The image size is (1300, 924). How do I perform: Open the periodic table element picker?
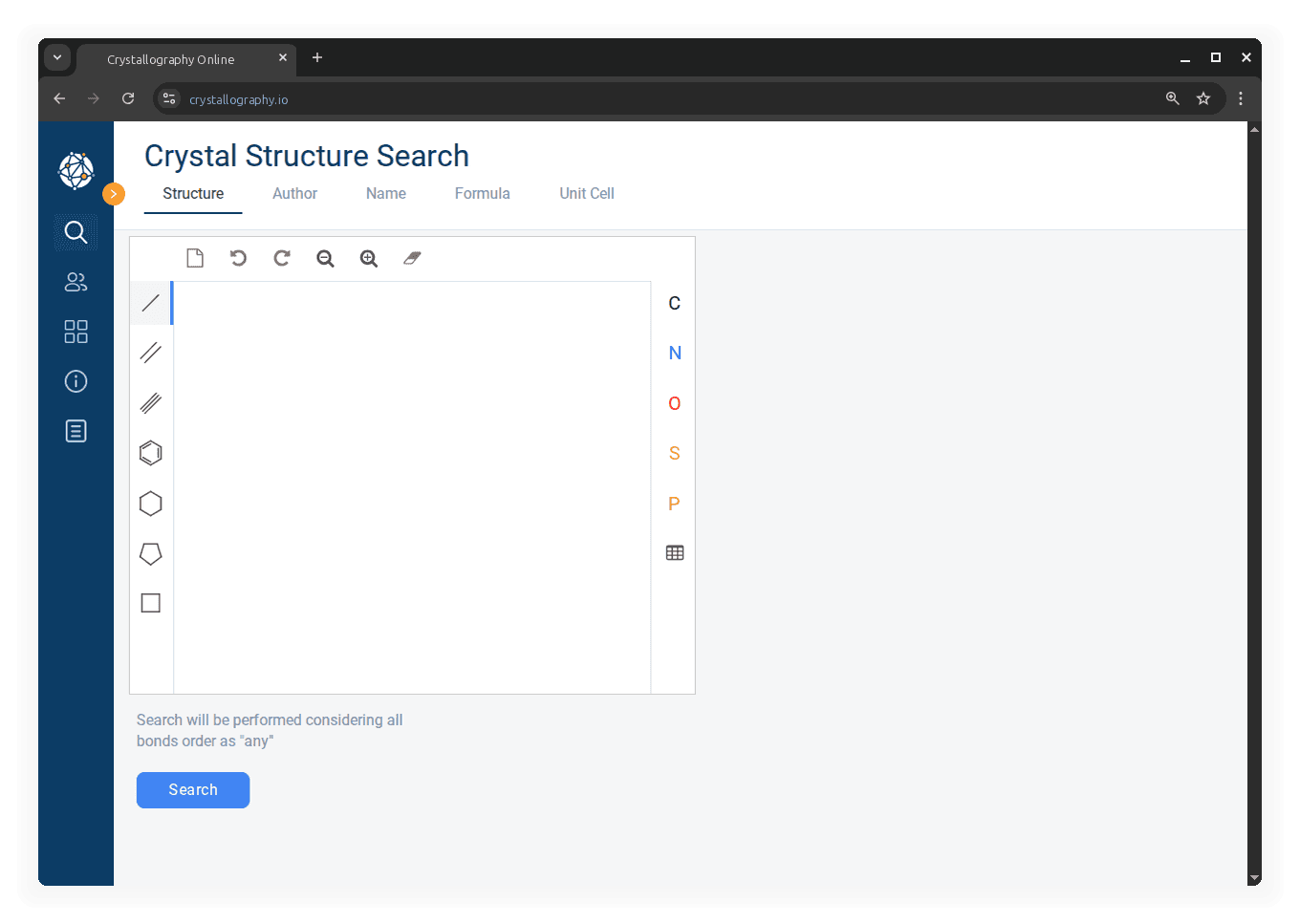675,553
